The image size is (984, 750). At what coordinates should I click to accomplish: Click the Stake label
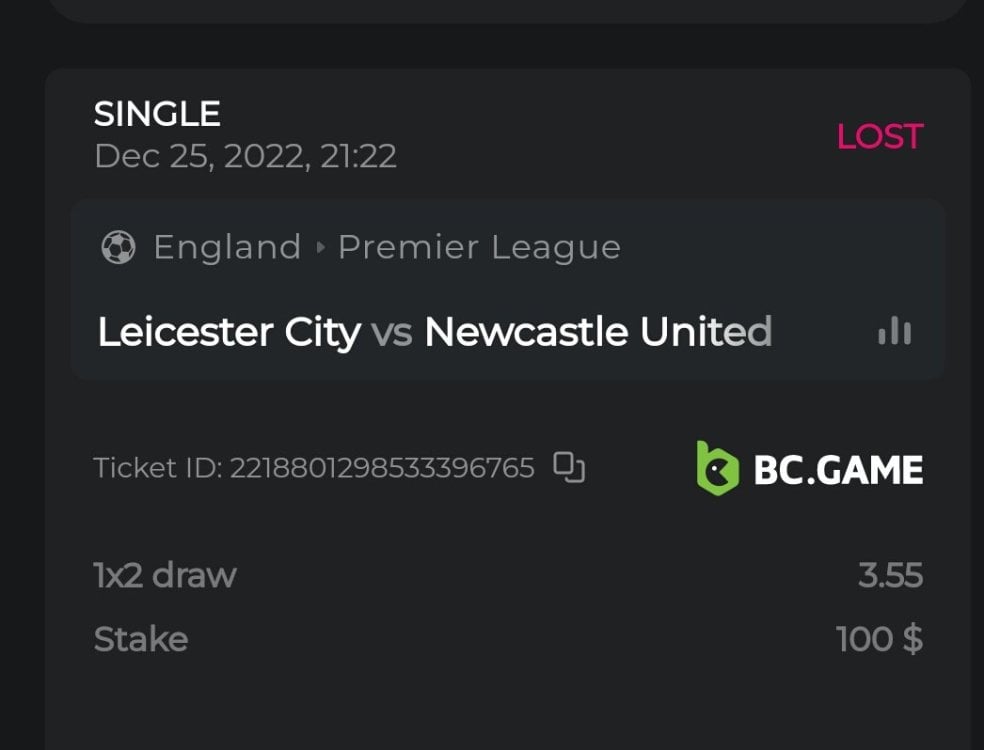coord(141,639)
